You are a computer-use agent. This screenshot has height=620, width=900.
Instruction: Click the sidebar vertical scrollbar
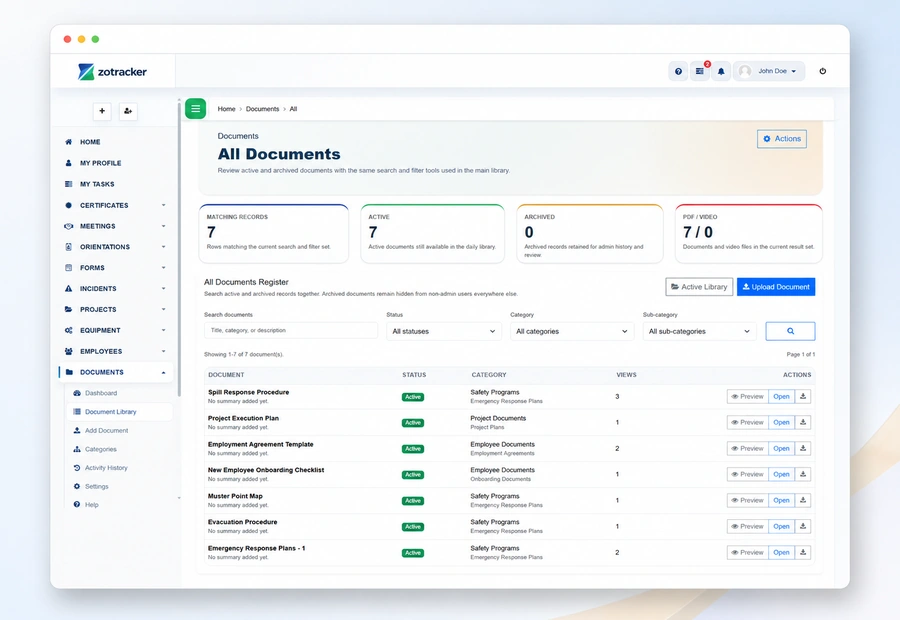(x=179, y=250)
